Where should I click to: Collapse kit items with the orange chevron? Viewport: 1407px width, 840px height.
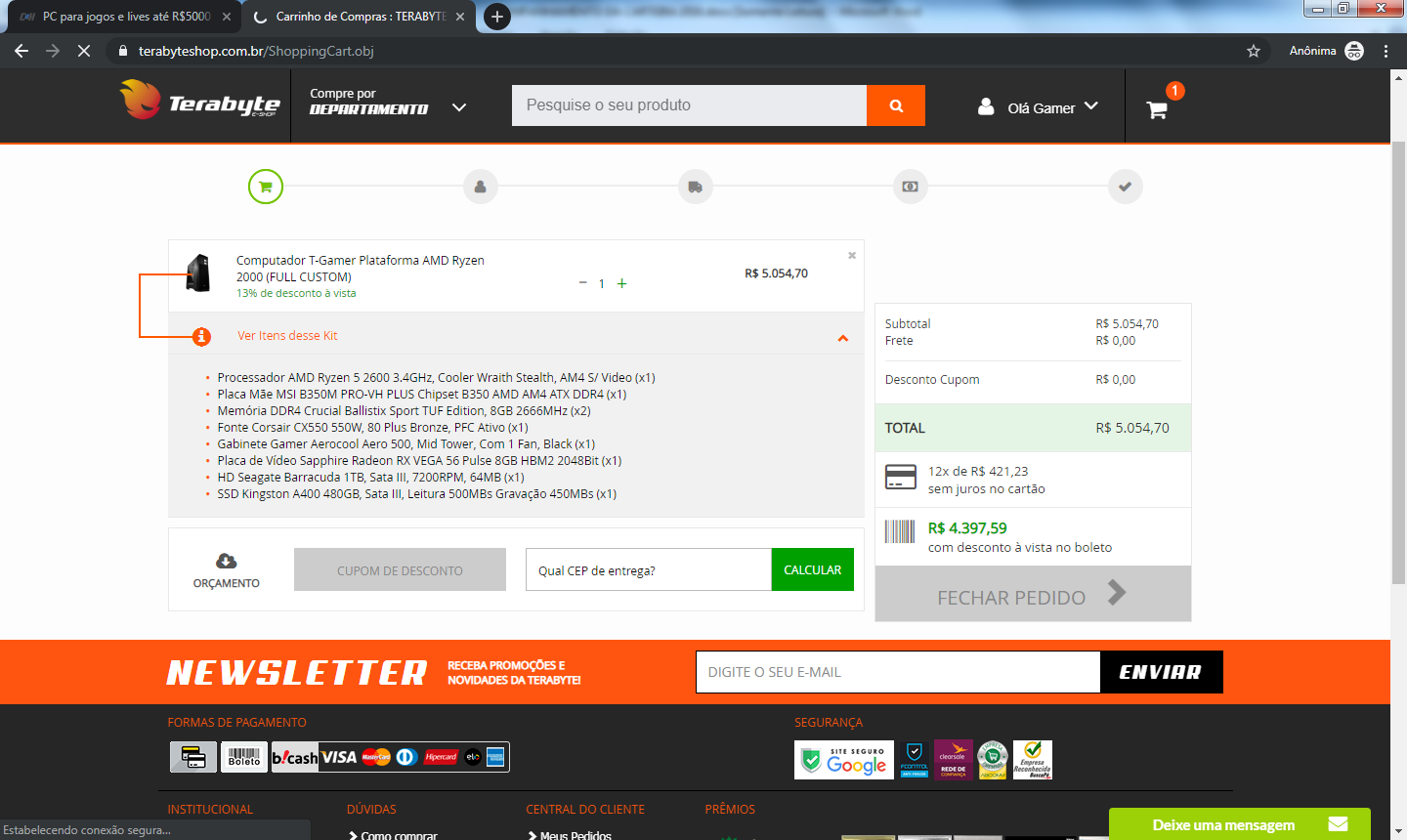click(843, 338)
